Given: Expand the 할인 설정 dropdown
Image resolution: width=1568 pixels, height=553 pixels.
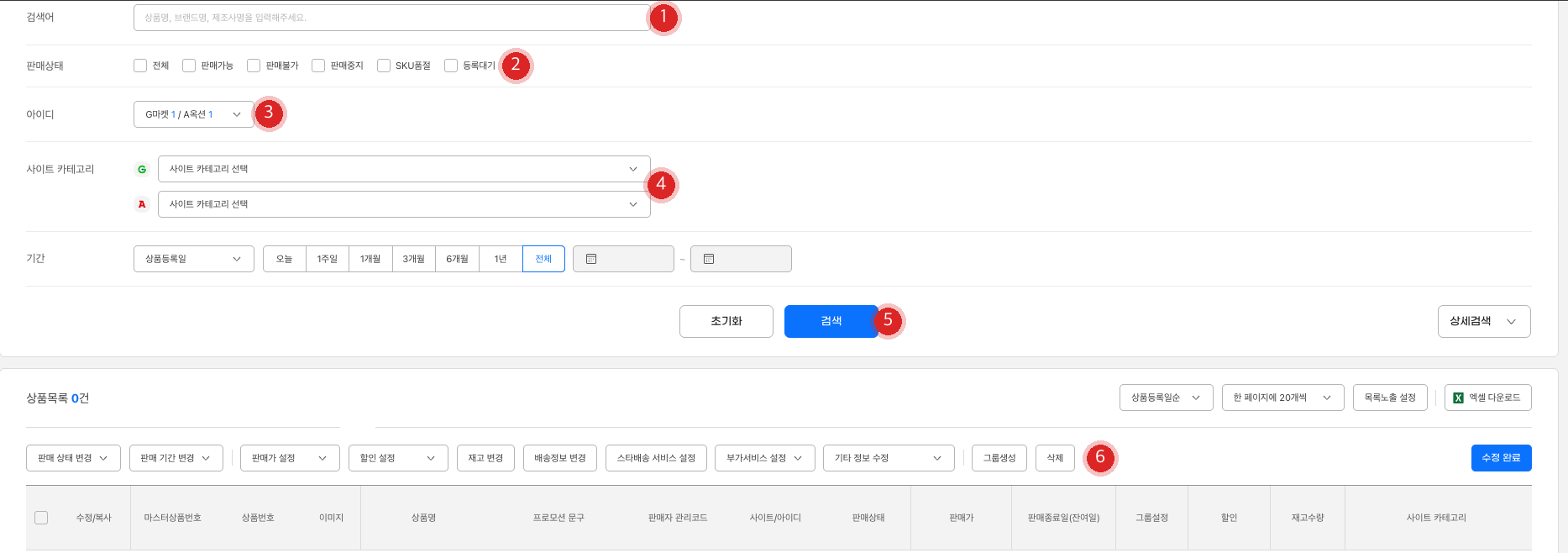Looking at the screenshot, I should click(398, 458).
